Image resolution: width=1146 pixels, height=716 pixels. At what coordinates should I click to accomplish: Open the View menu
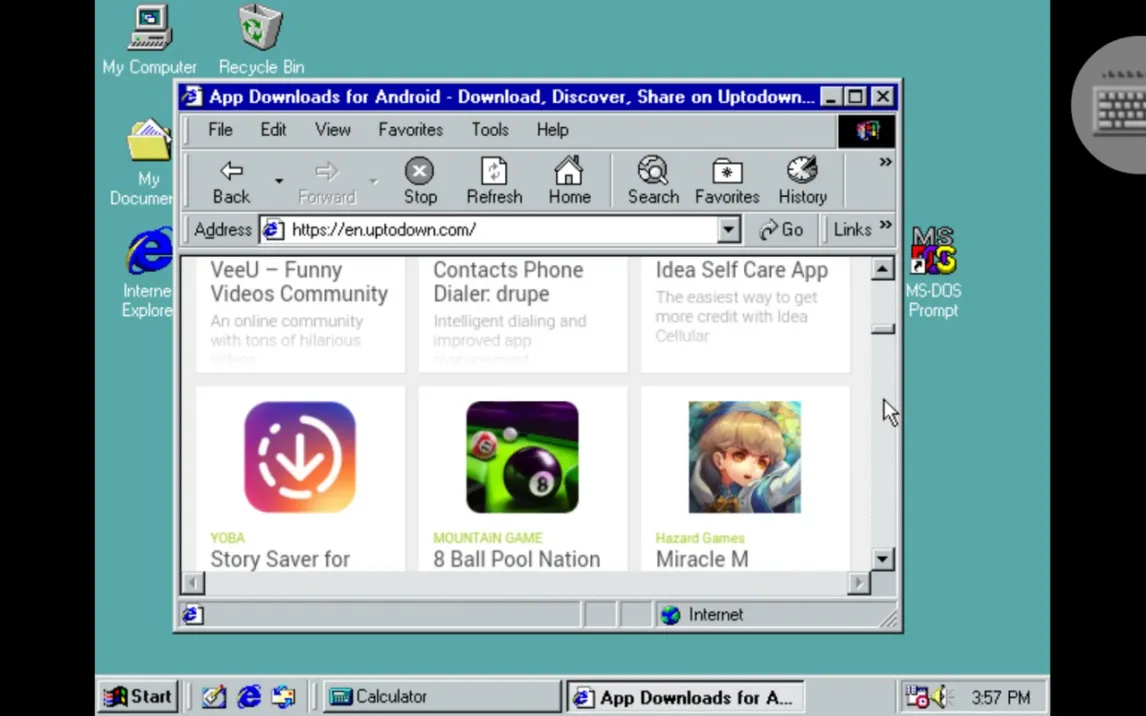(x=333, y=130)
